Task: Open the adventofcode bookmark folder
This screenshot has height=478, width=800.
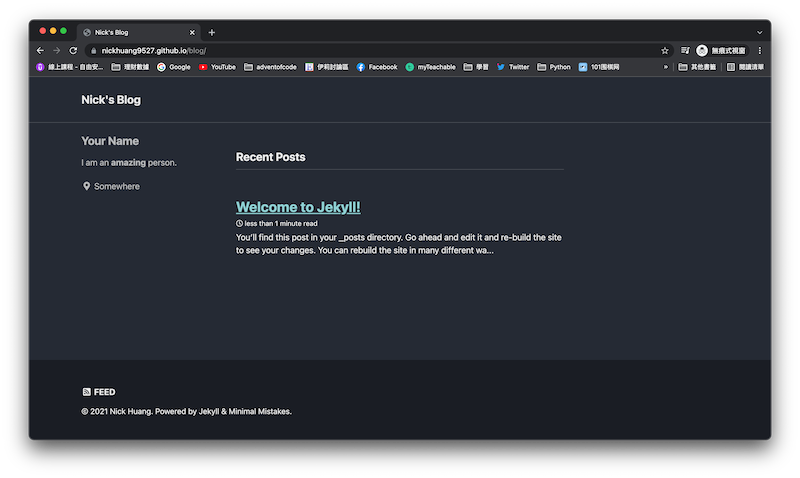Action: click(270, 67)
